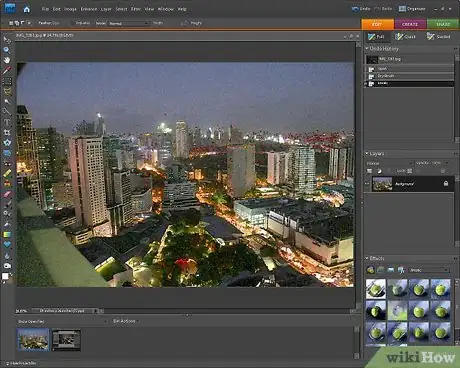
Task: Select the Gradient tool
Action: point(7,235)
